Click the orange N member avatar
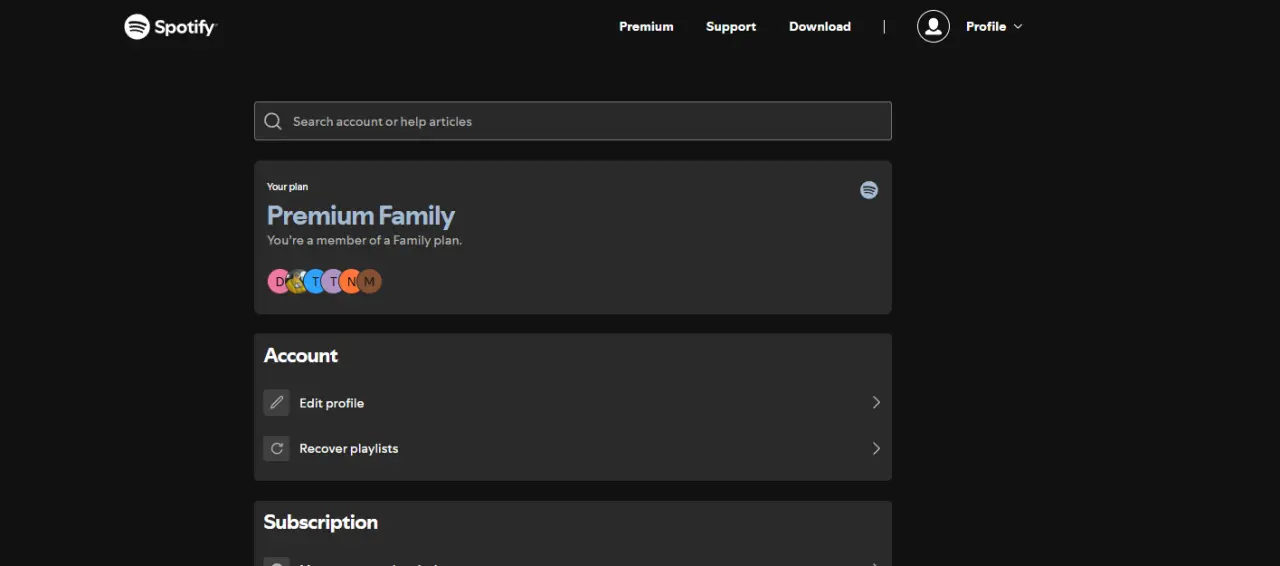 click(x=351, y=282)
